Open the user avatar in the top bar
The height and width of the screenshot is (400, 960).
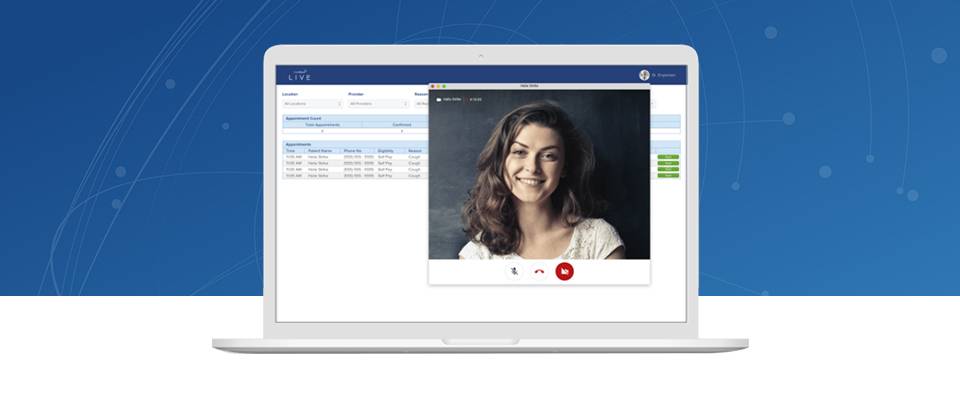coord(644,75)
